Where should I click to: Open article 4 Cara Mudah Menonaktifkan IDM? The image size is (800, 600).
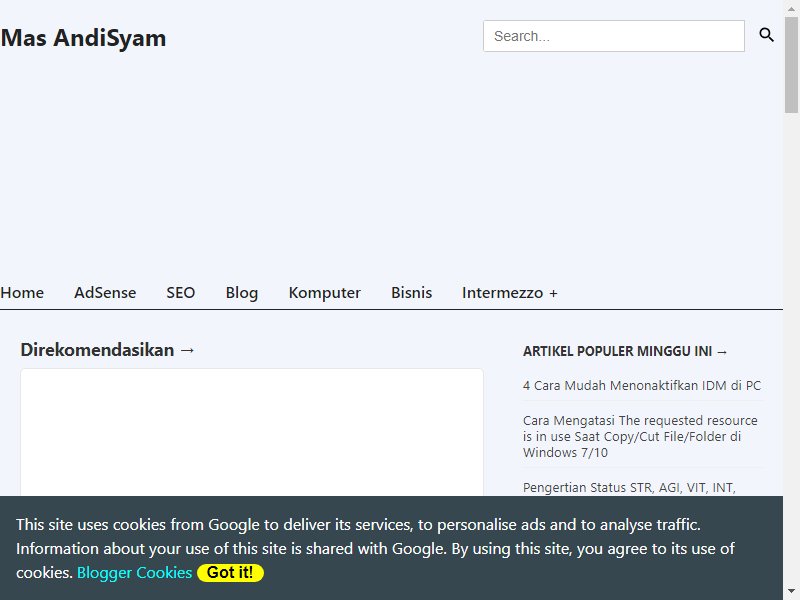(642, 386)
